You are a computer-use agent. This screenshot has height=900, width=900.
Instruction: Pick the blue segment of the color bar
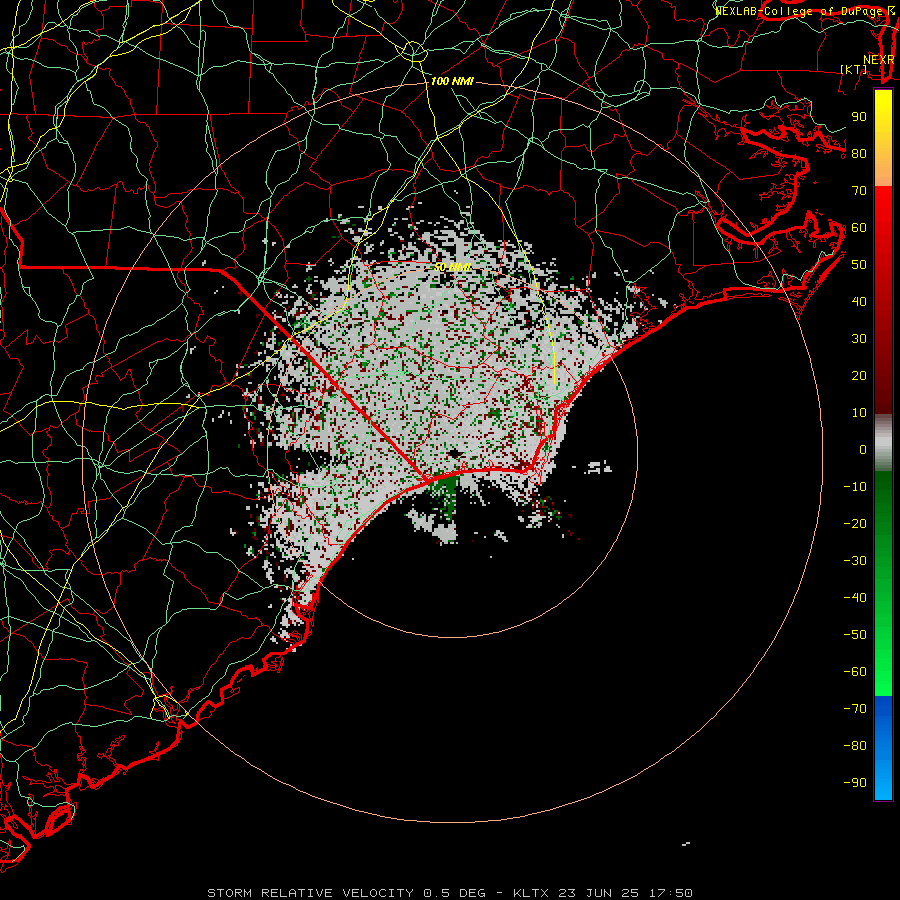click(883, 748)
